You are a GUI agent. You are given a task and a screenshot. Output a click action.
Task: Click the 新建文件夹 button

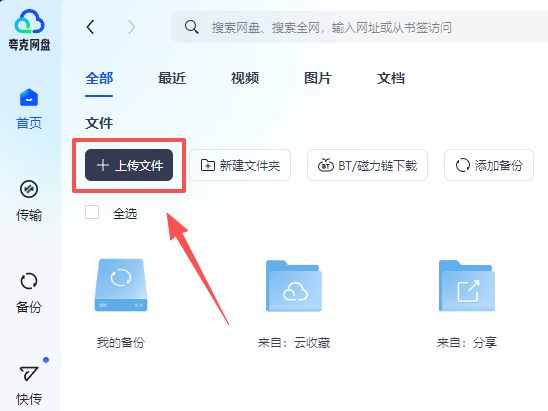[x=240, y=165]
